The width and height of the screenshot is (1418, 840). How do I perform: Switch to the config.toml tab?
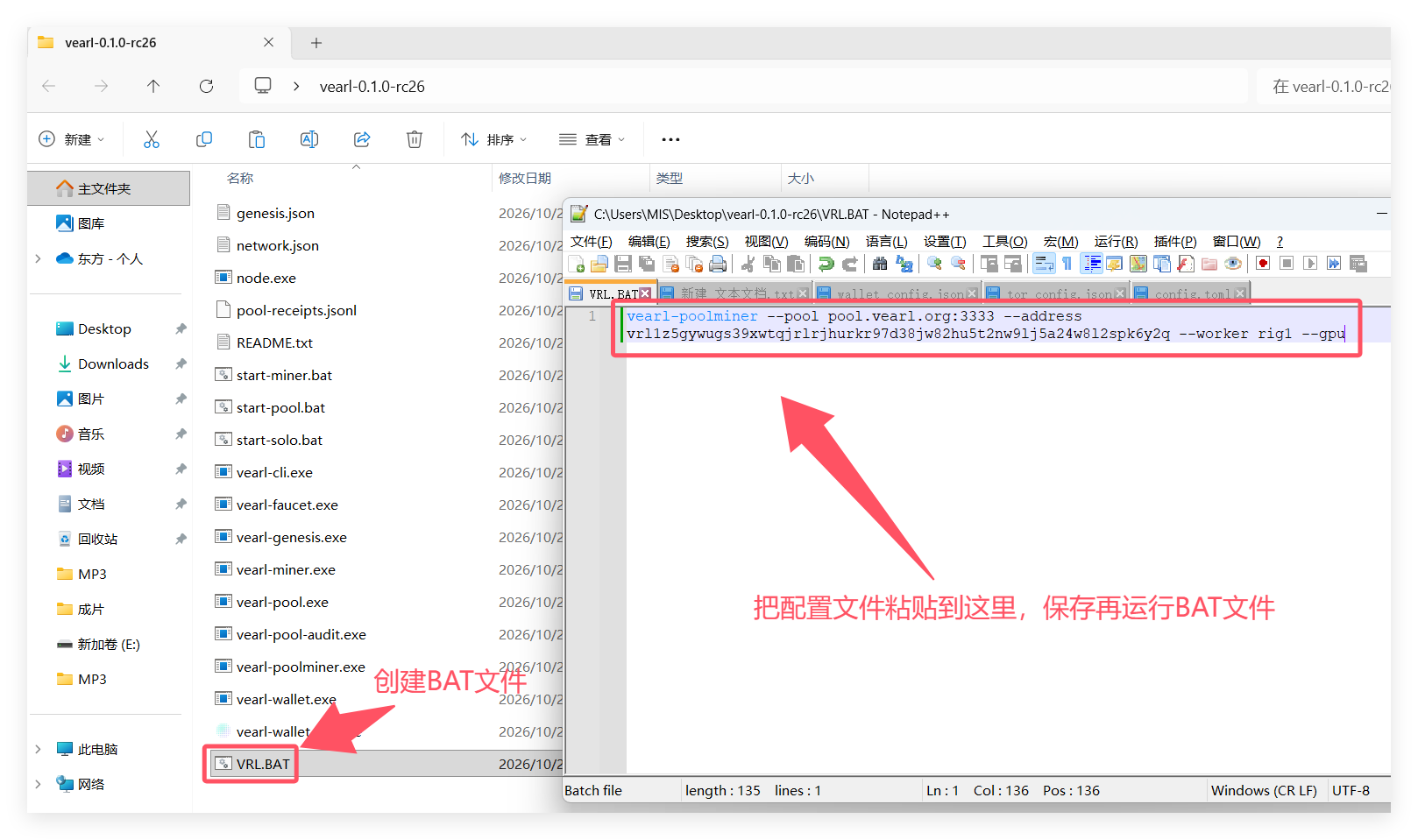(x=1191, y=293)
